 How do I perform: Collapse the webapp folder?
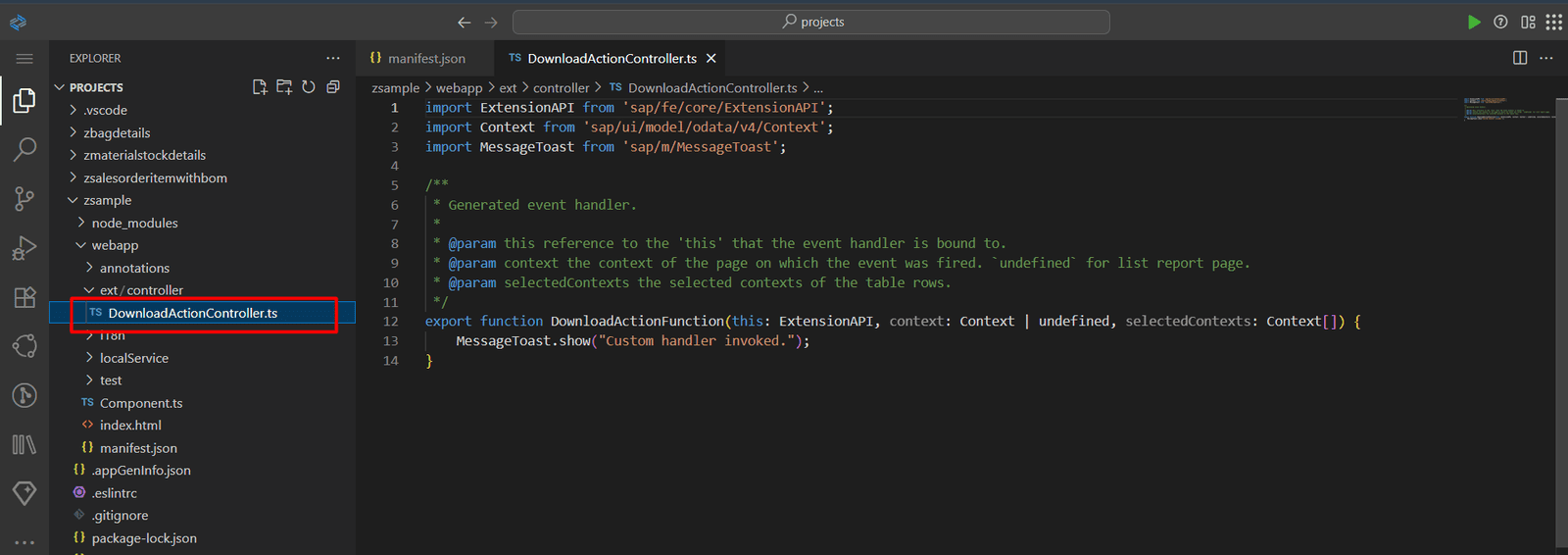coord(114,245)
